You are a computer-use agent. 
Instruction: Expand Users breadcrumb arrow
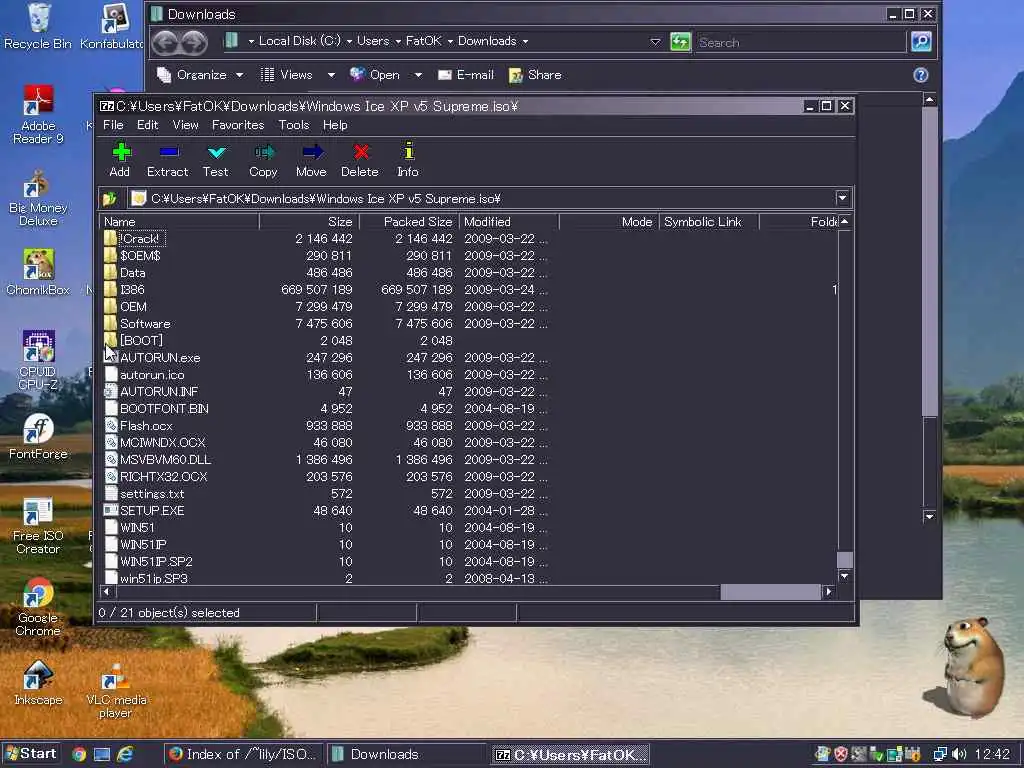(398, 42)
